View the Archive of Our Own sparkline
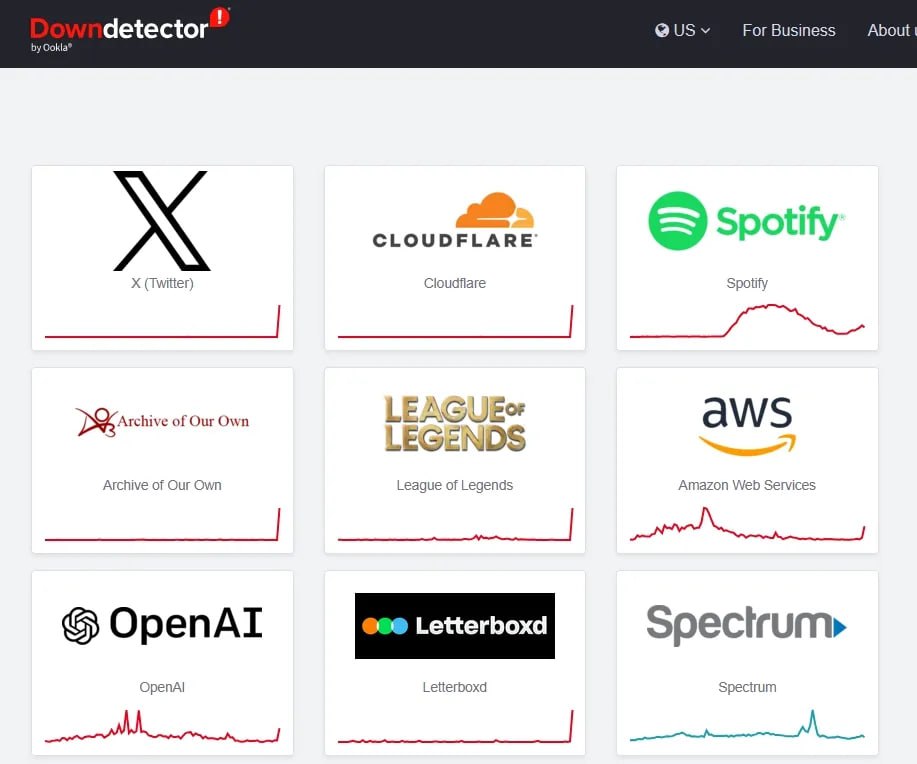The height and width of the screenshot is (764, 917). click(x=162, y=524)
